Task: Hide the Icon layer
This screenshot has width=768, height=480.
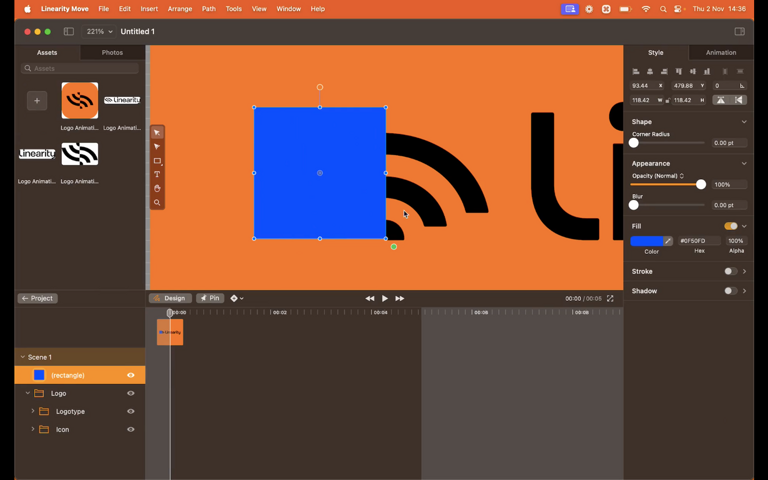Action: coord(131,430)
